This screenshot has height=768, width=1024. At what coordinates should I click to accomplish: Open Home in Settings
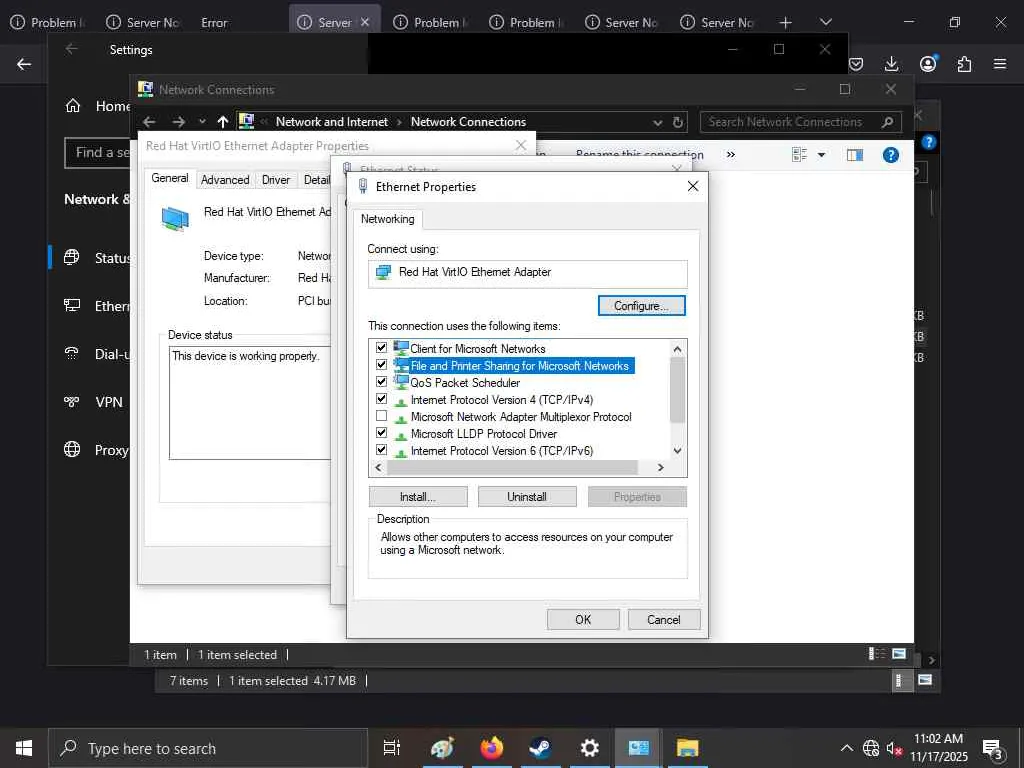click(x=98, y=106)
